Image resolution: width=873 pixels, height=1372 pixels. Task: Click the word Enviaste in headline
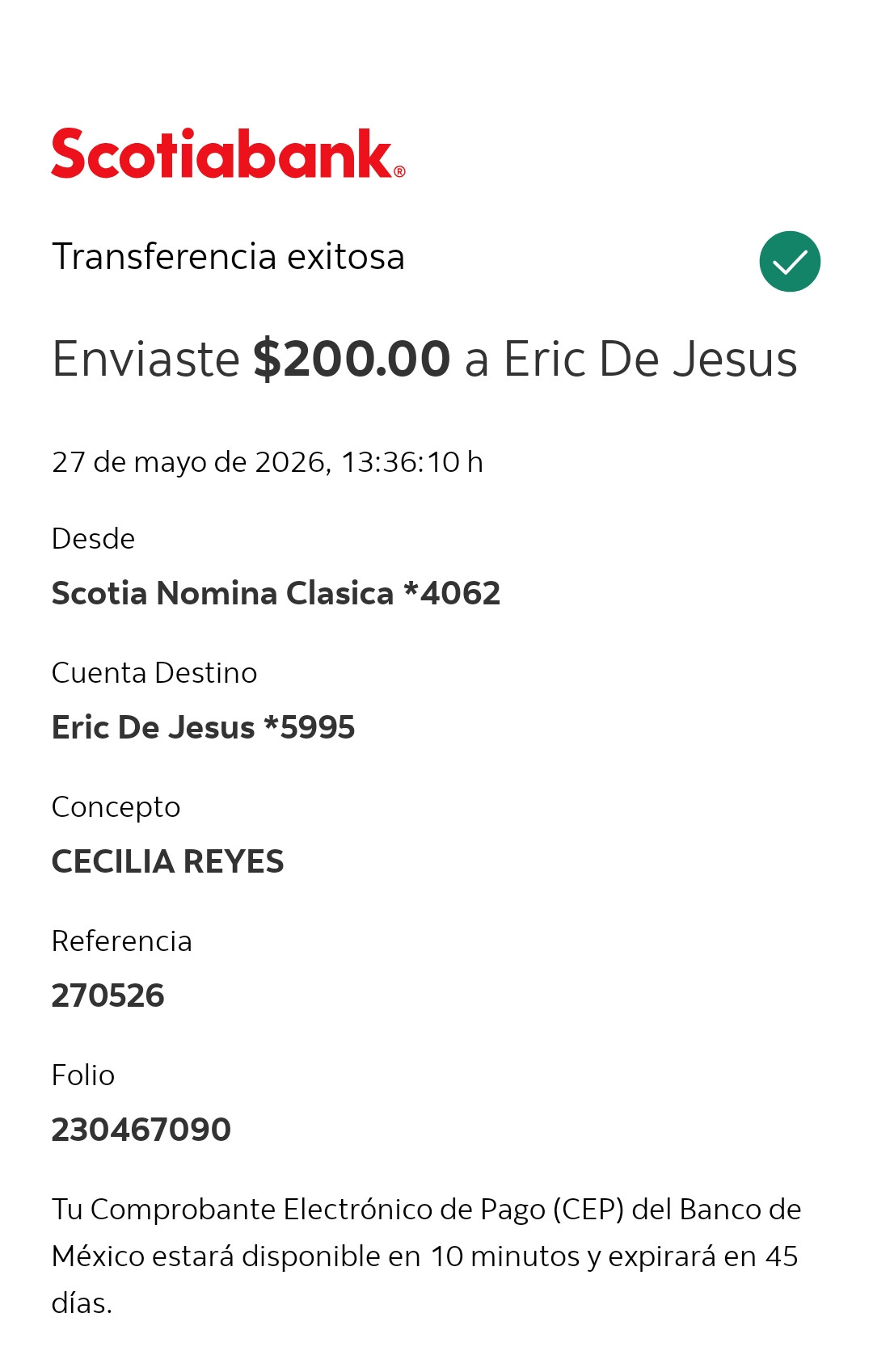tap(145, 359)
